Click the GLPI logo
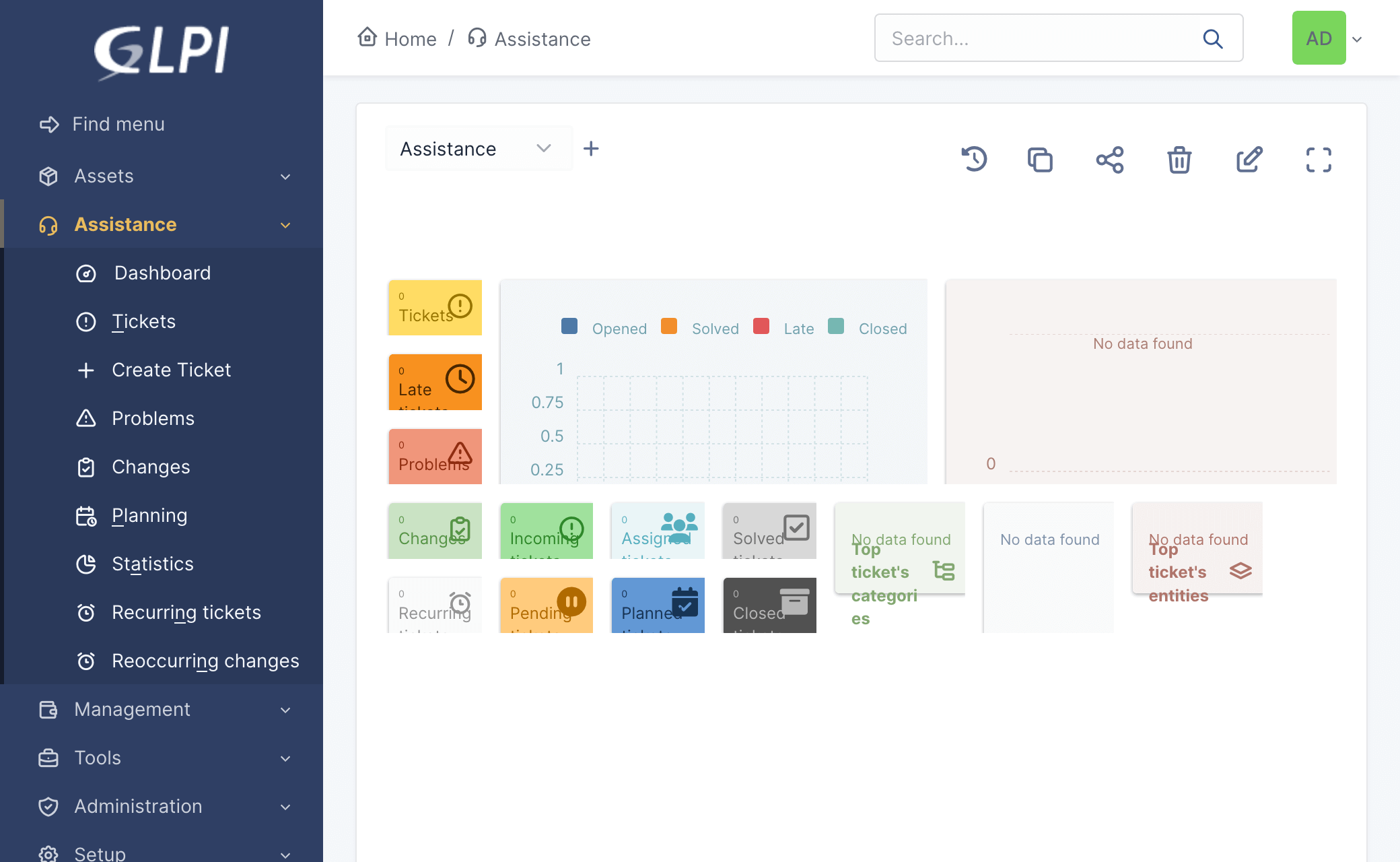This screenshot has height=862, width=1400. (162, 51)
